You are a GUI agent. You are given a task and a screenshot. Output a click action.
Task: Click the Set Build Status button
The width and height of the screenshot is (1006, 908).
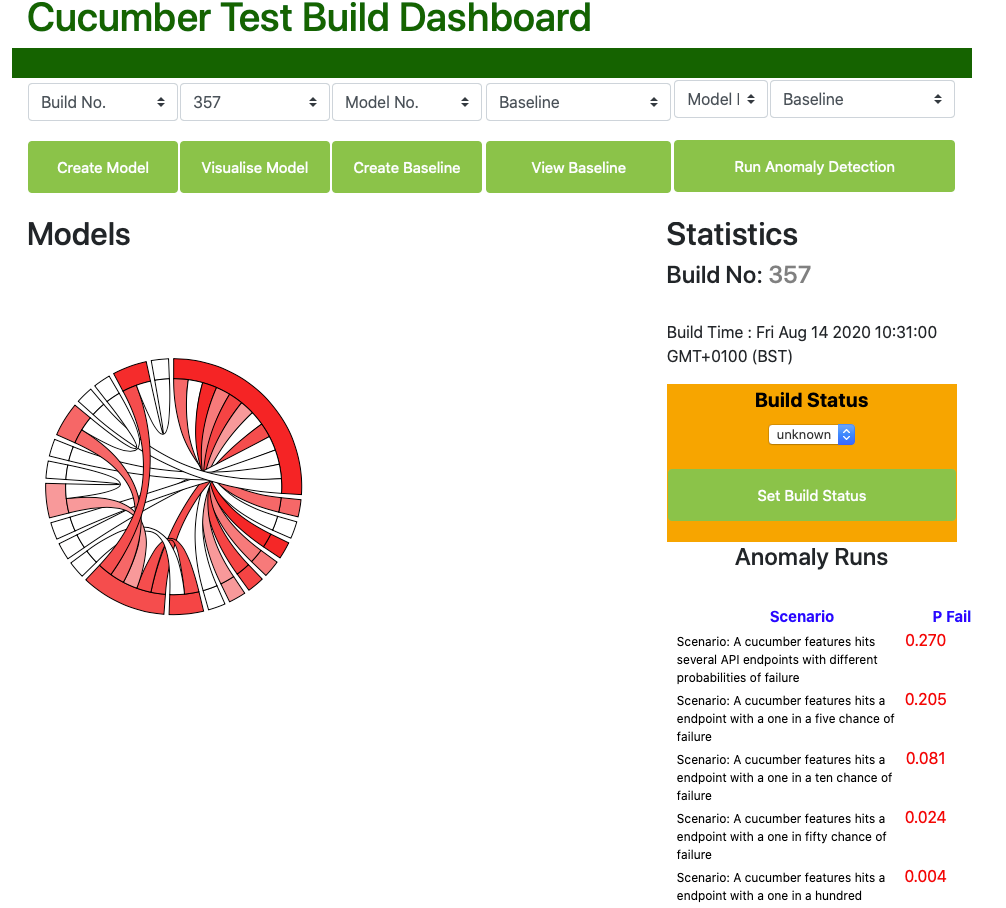click(x=811, y=495)
